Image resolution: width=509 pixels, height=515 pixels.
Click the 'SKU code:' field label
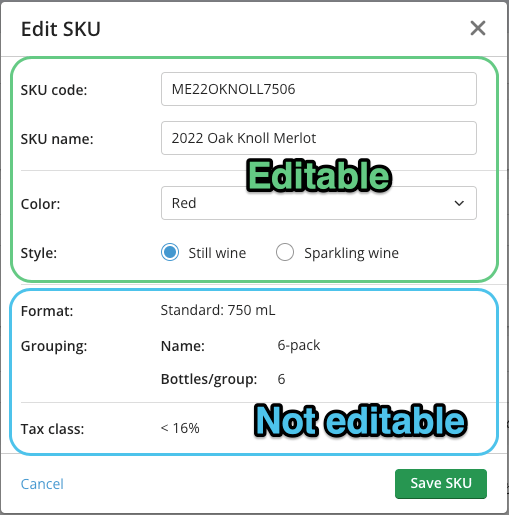click(x=54, y=90)
